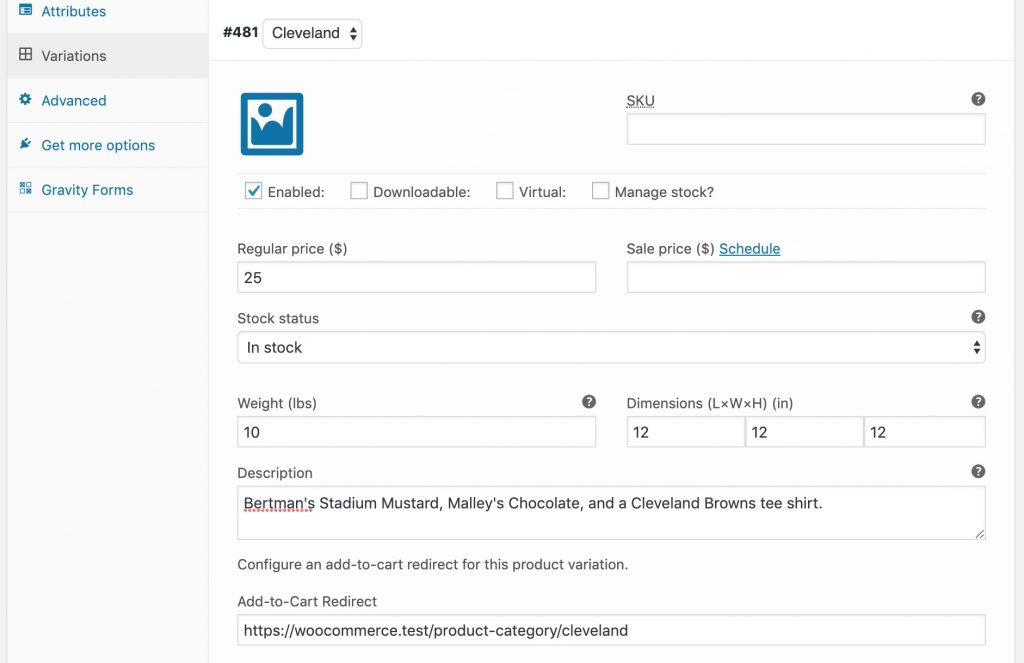Image resolution: width=1024 pixels, height=663 pixels.
Task: Click into the Description textarea
Action: click(611, 513)
